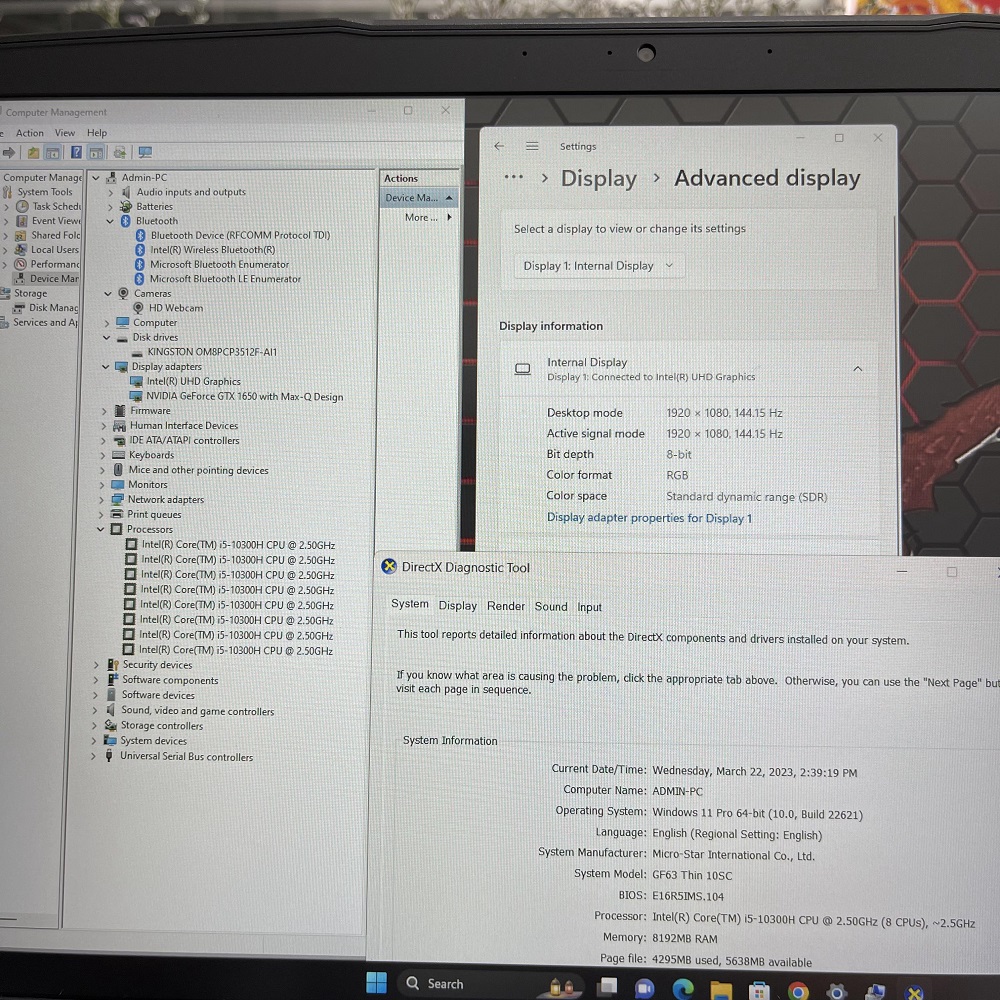Collapse the Processors category
The width and height of the screenshot is (1000, 1000).
point(101,529)
